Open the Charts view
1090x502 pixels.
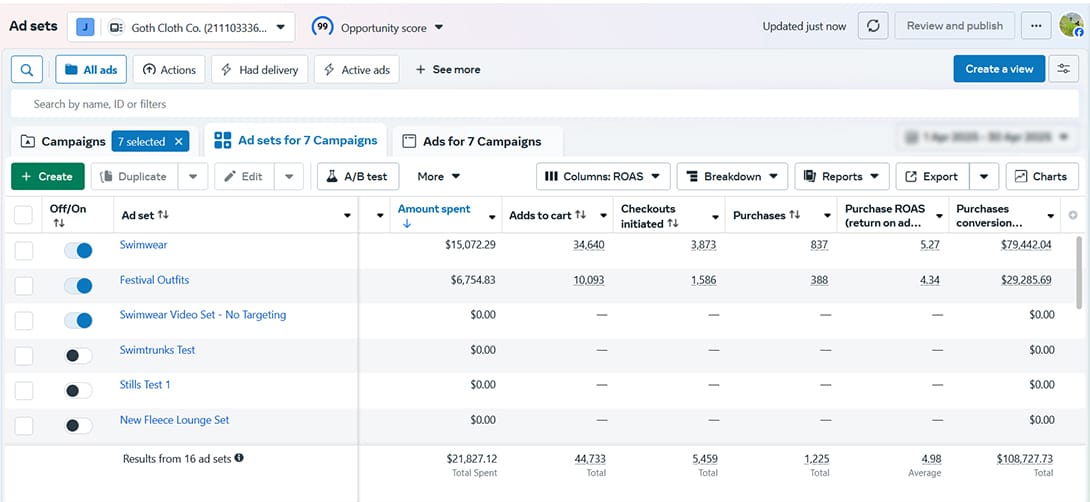[x=1041, y=176]
